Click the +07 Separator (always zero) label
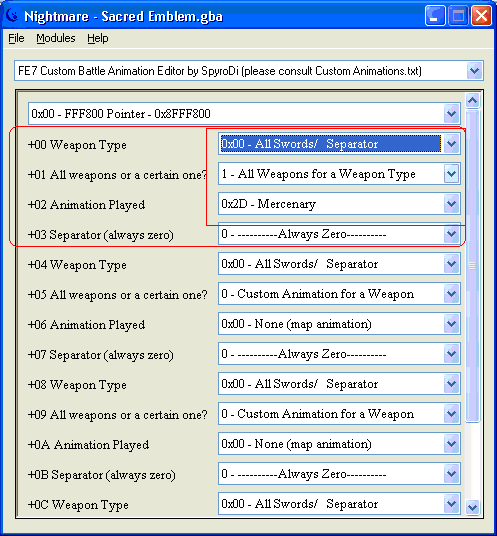The width and height of the screenshot is (497, 536). pyautogui.click(x=101, y=355)
